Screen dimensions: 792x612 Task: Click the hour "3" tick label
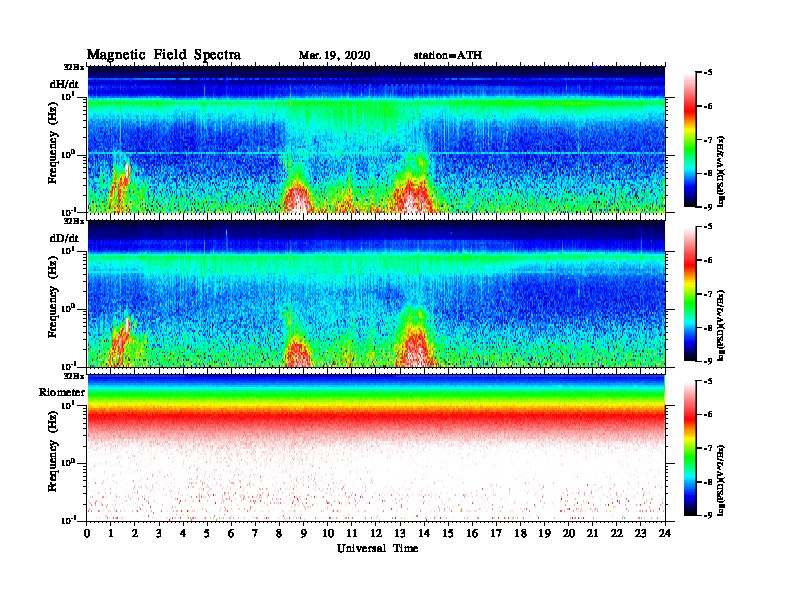[159, 534]
